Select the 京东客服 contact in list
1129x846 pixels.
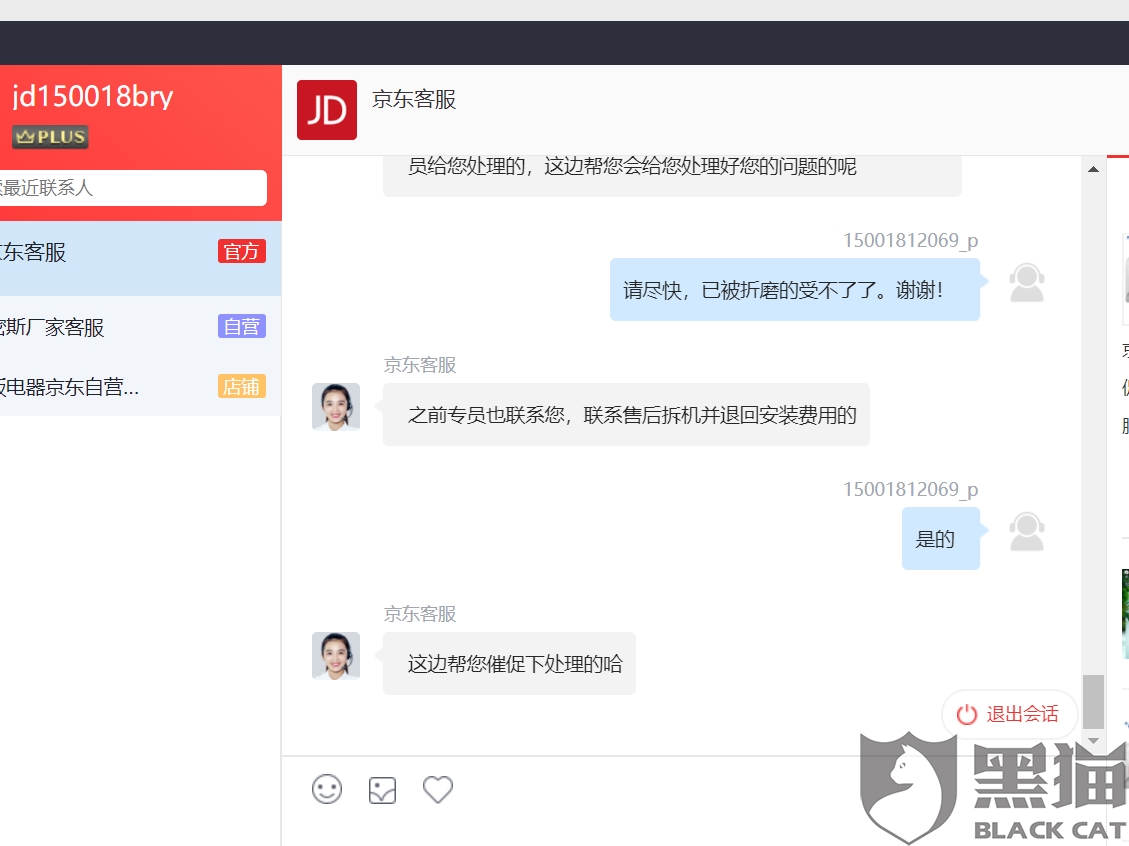140,258
